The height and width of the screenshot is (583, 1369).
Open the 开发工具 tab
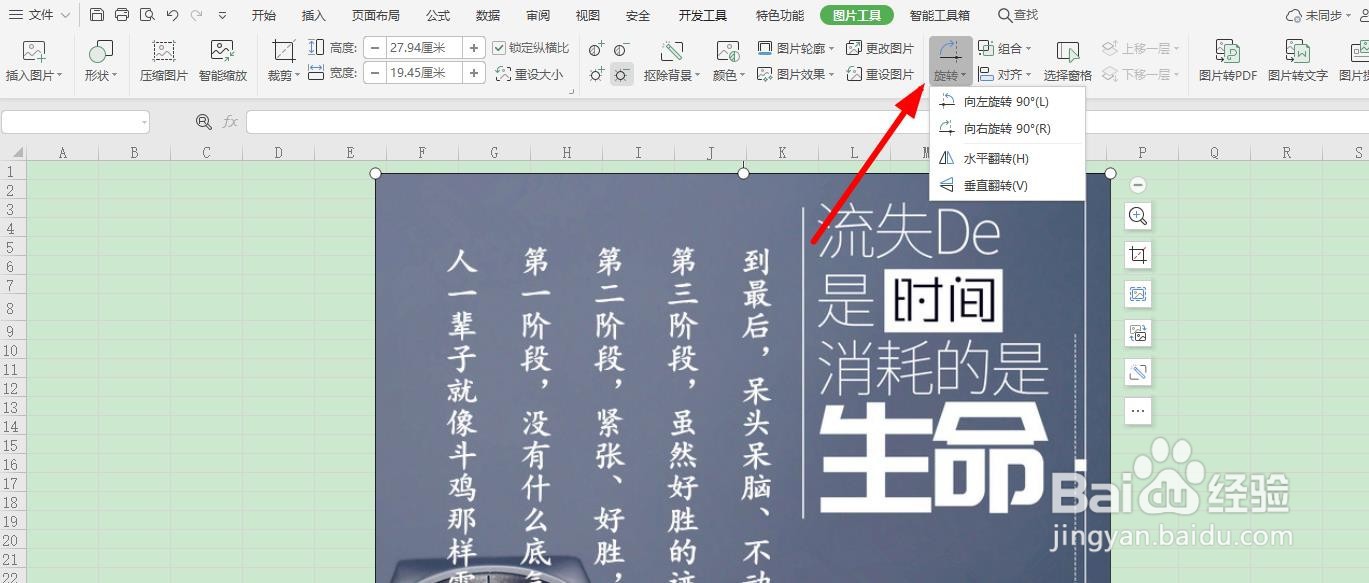[x=703, y=15]
